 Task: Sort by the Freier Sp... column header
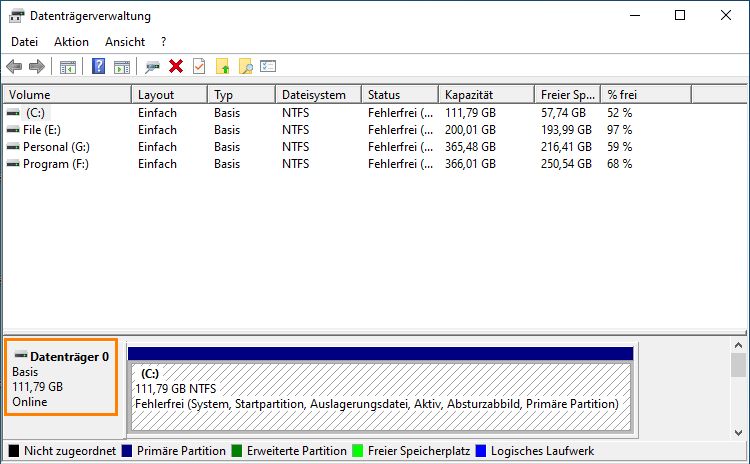pos(568,95)
